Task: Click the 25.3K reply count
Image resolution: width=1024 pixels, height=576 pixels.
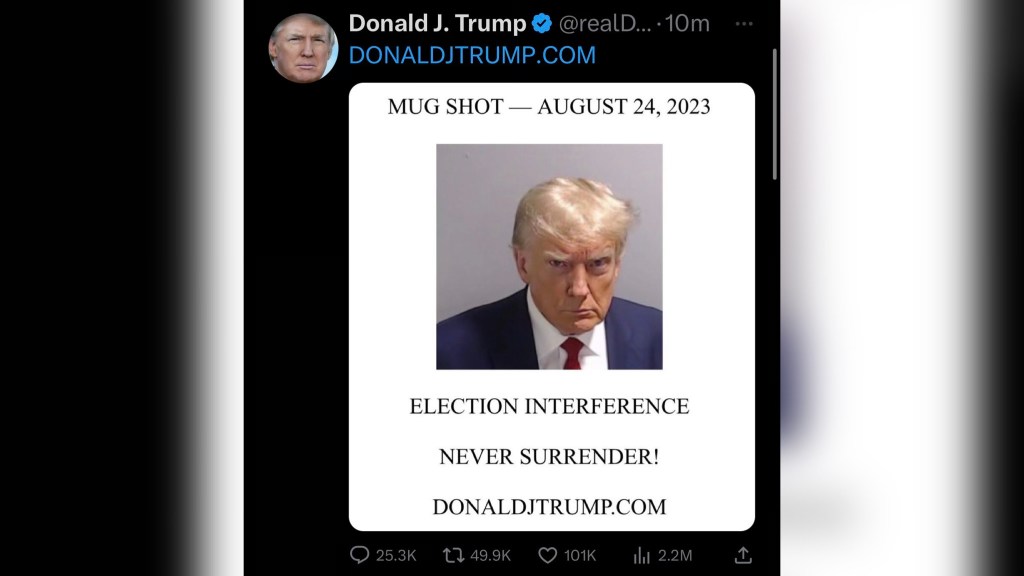Action: coord(396,555)
